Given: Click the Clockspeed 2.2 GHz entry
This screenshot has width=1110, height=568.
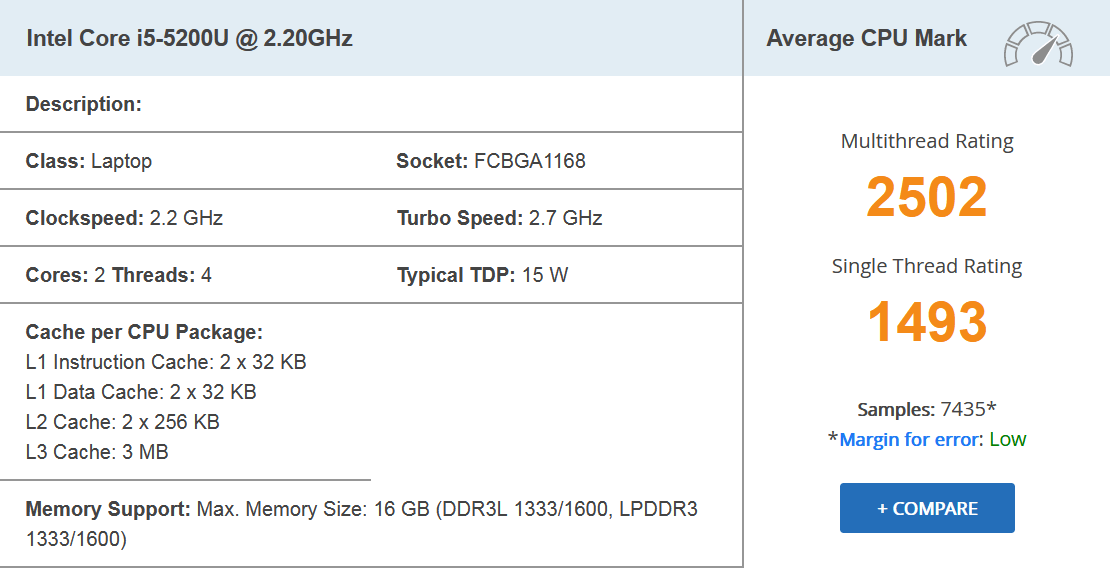Looking at the screenshot, I should (x=124, y=218).
